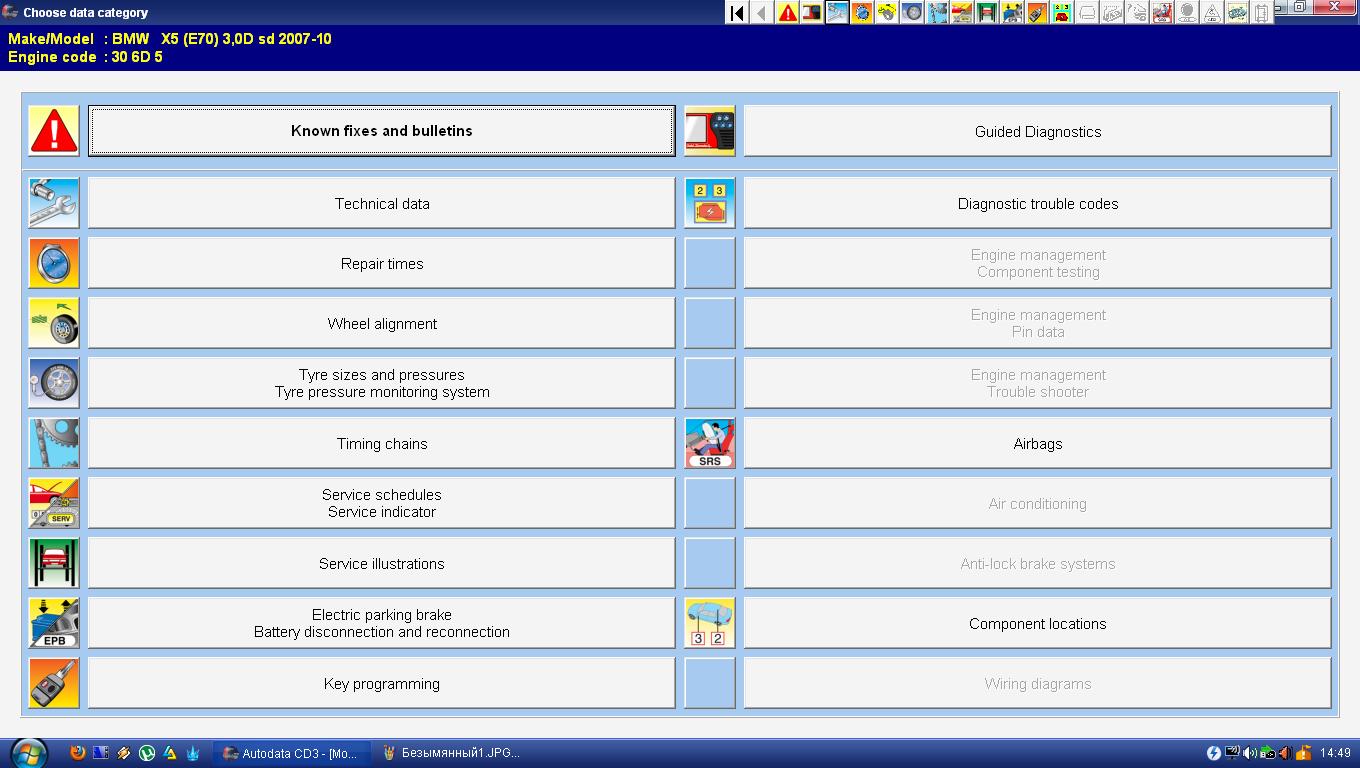The width and height of the screenshot is (1360, 768).
Task: Click the first-page arrow in the top toolbar
Action: coord(738,13)
